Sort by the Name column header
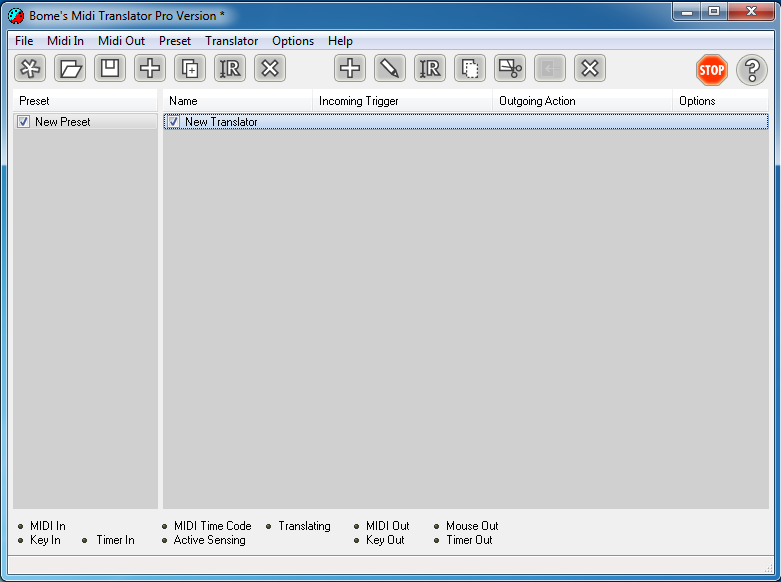This screenshot has width=781, height=582. tap(238, 101)
